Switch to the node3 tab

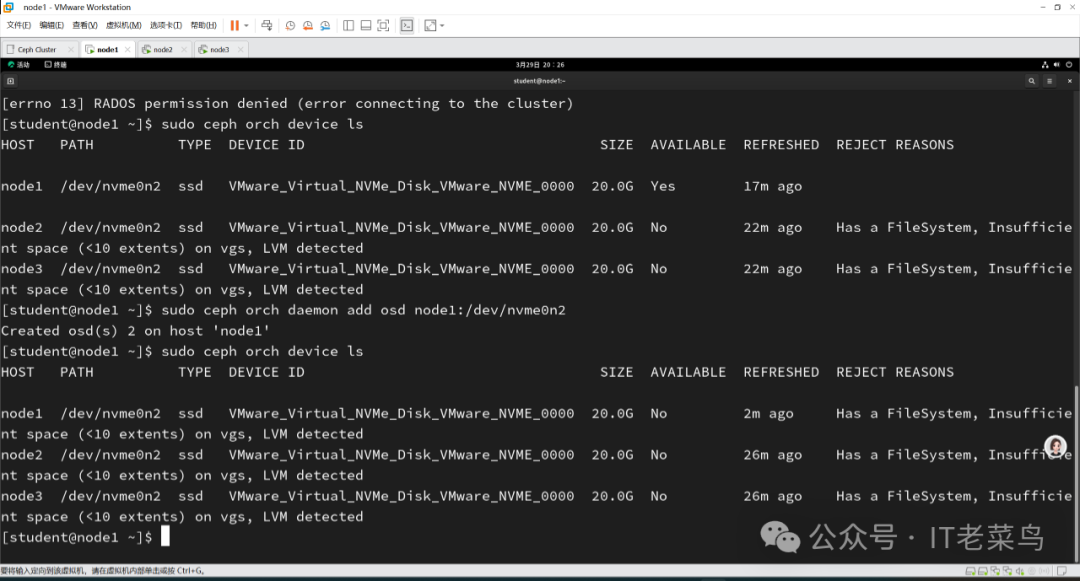coord(219,50)
